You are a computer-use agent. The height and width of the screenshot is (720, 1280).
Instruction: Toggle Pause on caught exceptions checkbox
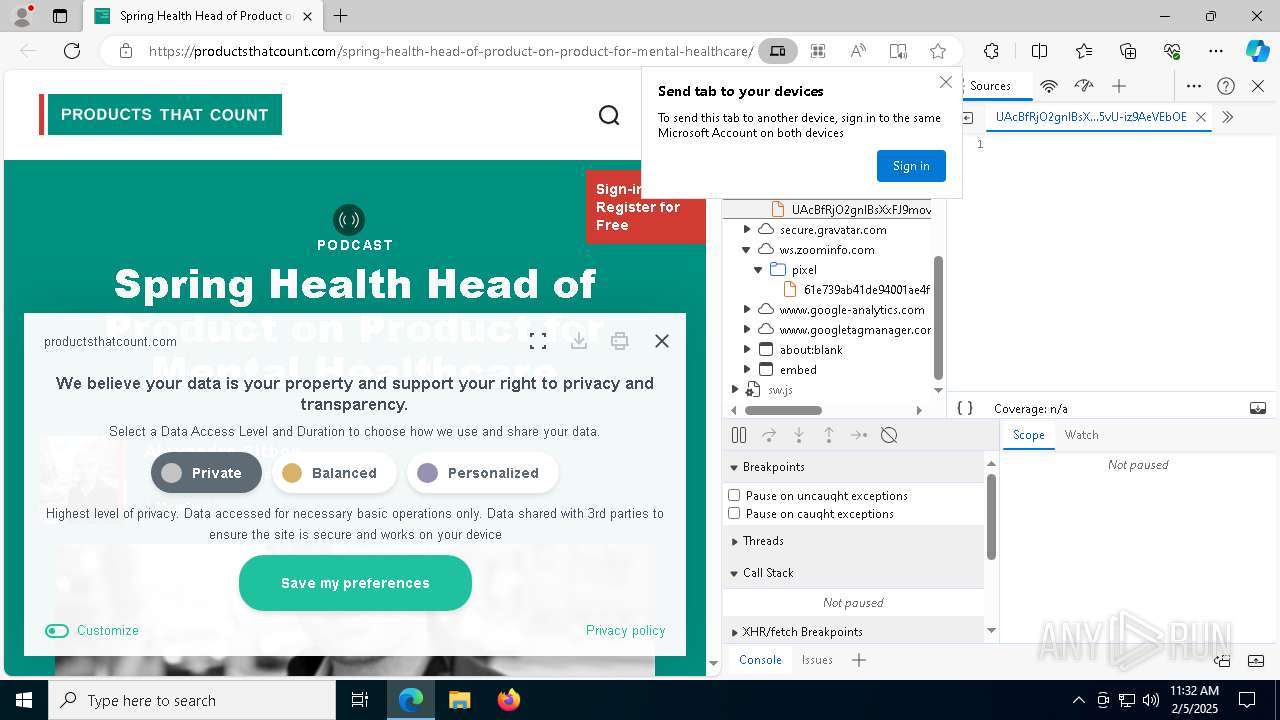click(x=734, y=513)
